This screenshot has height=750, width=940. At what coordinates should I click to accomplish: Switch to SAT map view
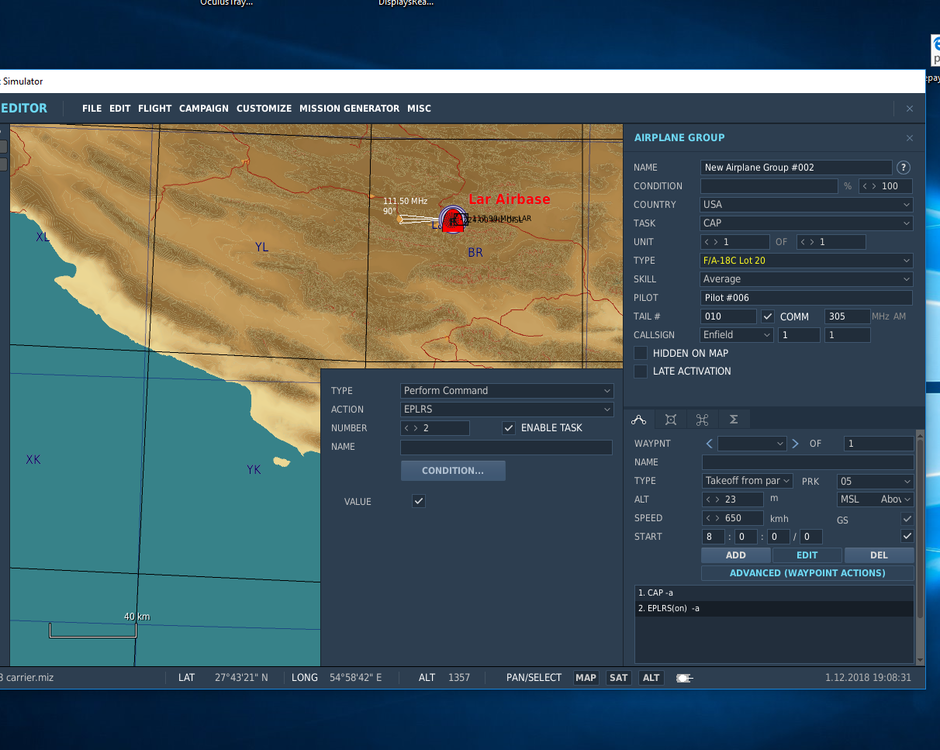618,677
